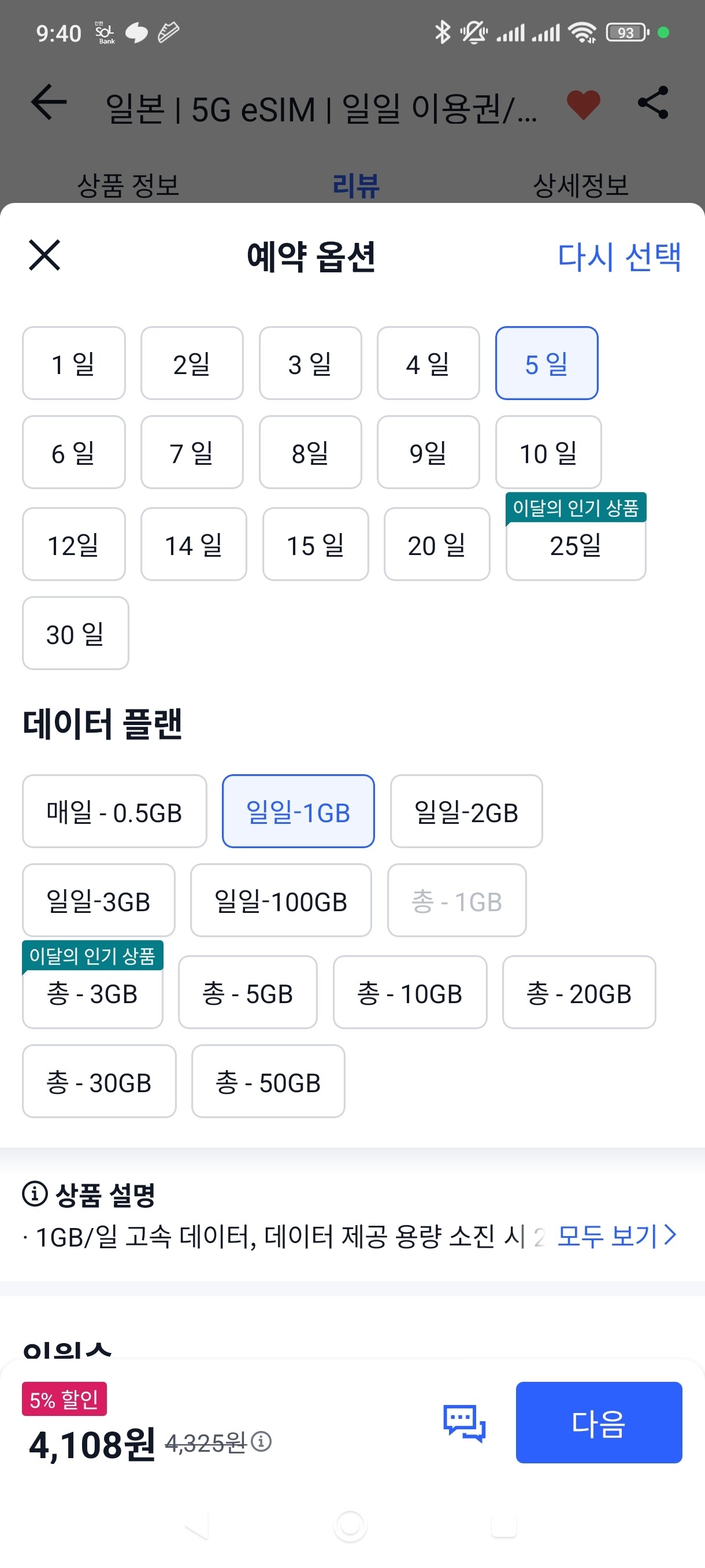Tap the red heart wishlist icon

(x=582, y=103)
